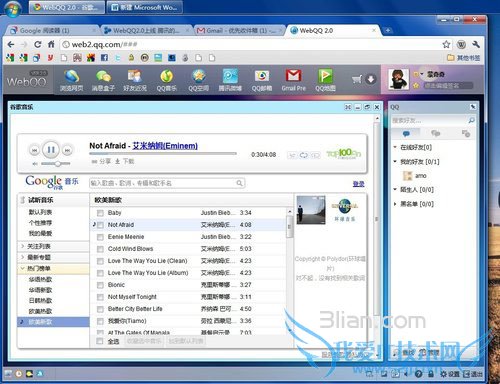Launch the QQ音乐 app icon
Image resolution: width=500 pixels, height=384 pixels.
coord(167,81)
